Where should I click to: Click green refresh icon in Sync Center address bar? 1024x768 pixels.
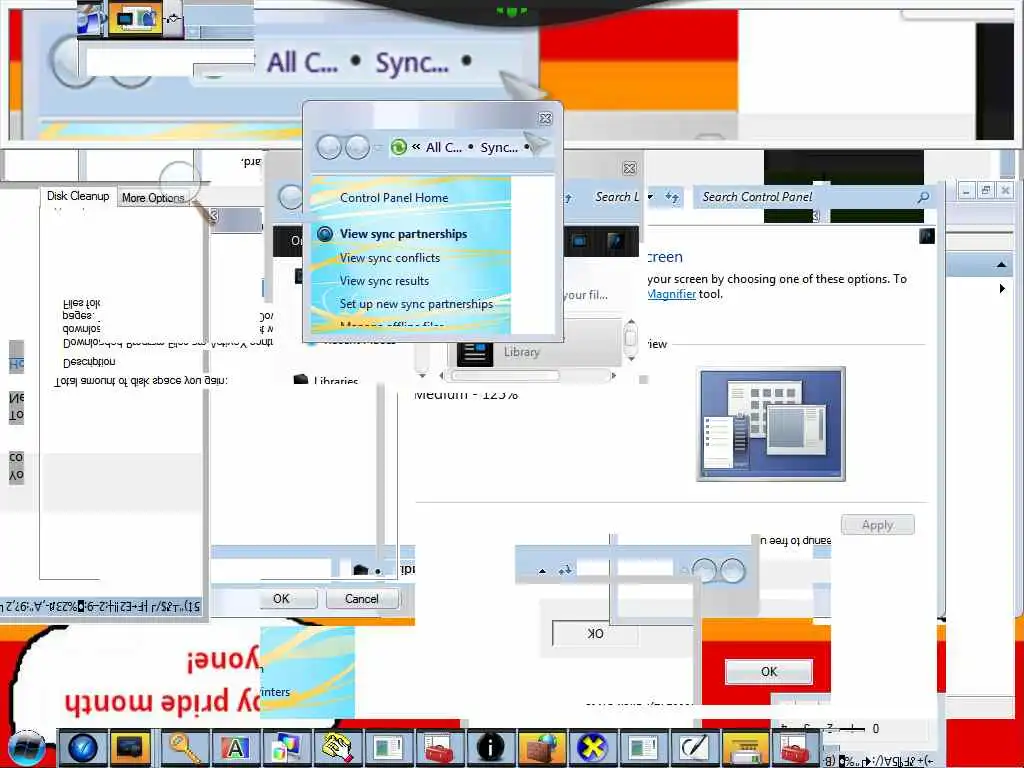[x=398, y=147]
